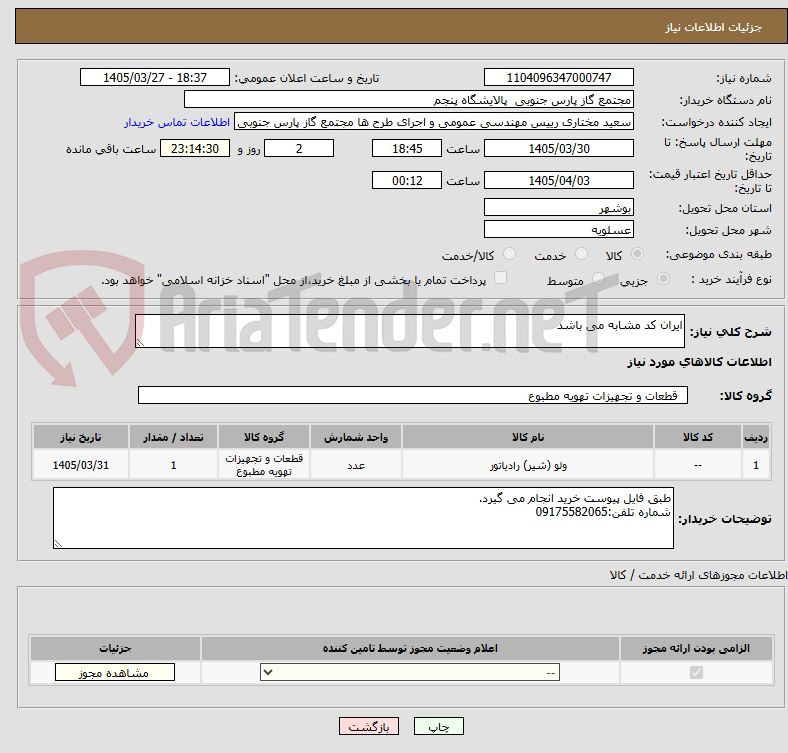Click the quantity cell 1 in items table
Image resolution: width=788 pixels, height=753 pixels.
tap(173, 465)
